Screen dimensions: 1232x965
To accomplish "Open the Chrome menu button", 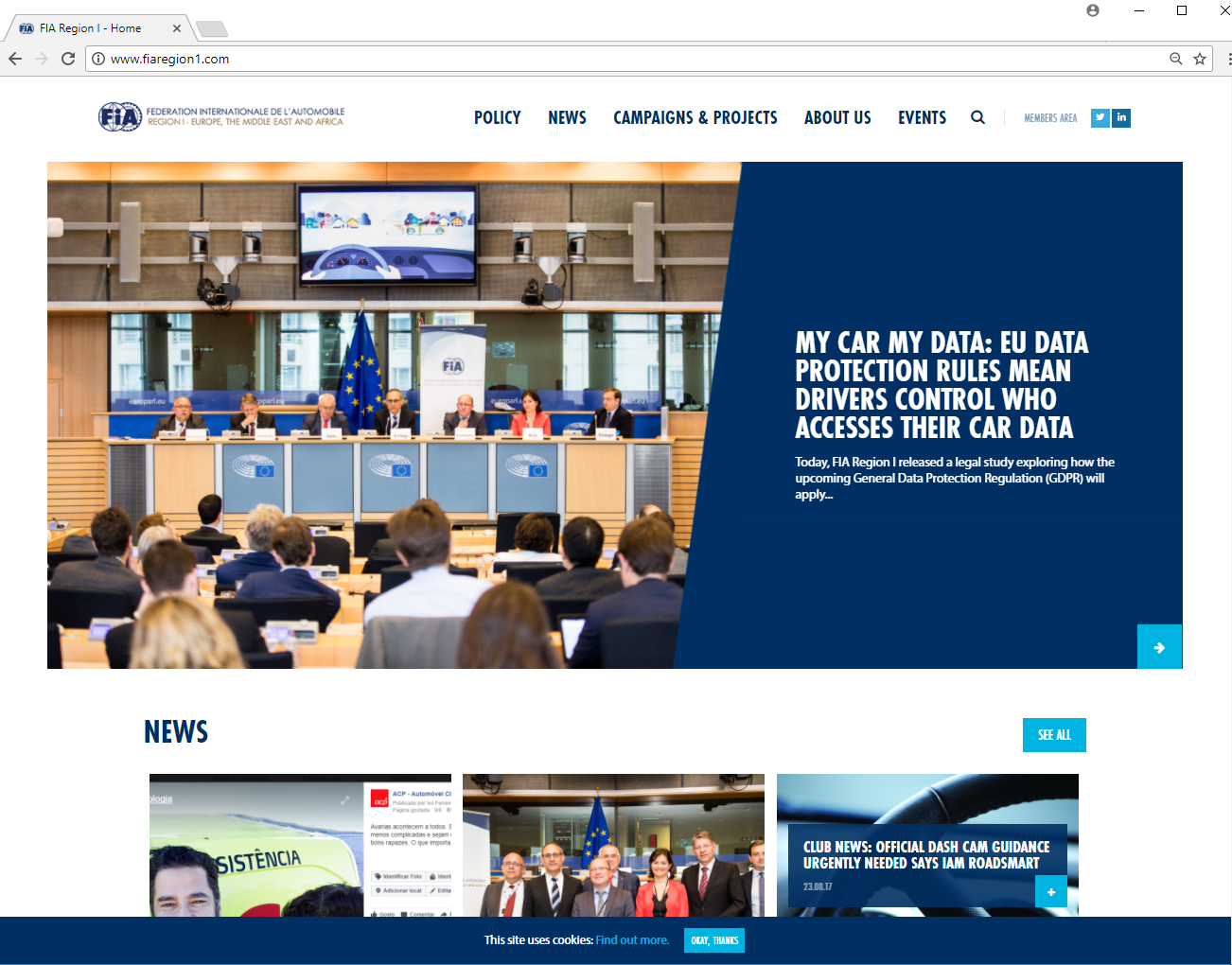I will (1227, 59).
